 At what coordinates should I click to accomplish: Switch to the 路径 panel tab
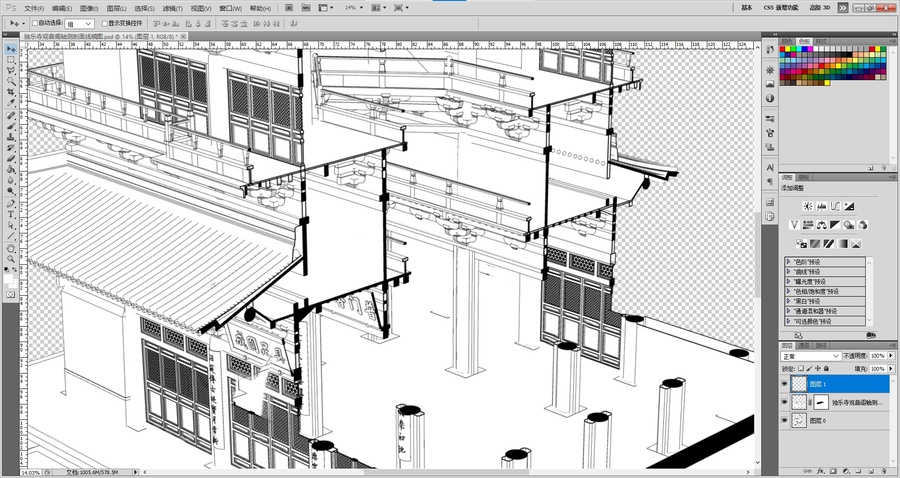[x=822, y=345]
